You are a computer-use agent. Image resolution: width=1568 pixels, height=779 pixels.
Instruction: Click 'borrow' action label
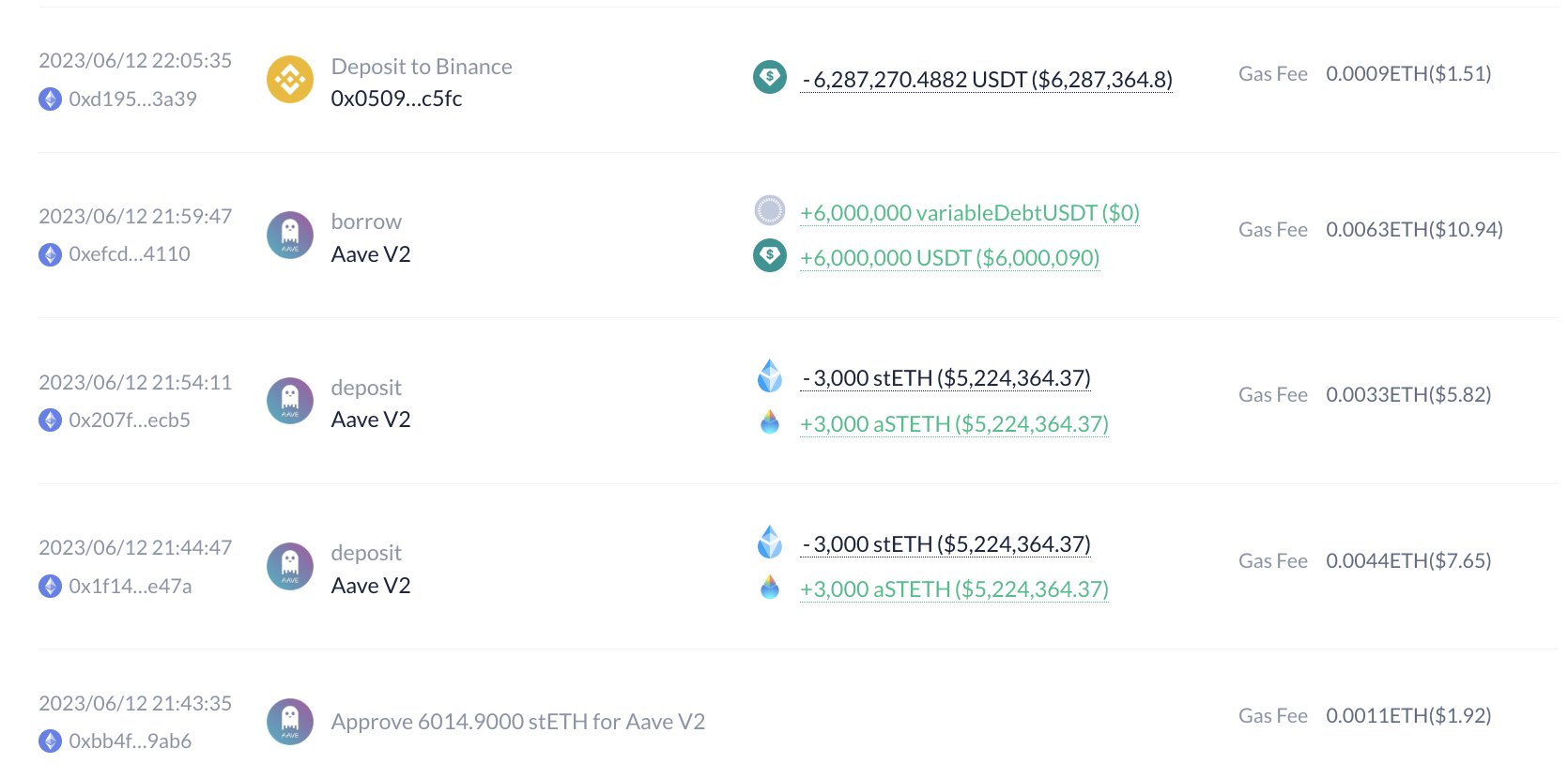[366, 221]
